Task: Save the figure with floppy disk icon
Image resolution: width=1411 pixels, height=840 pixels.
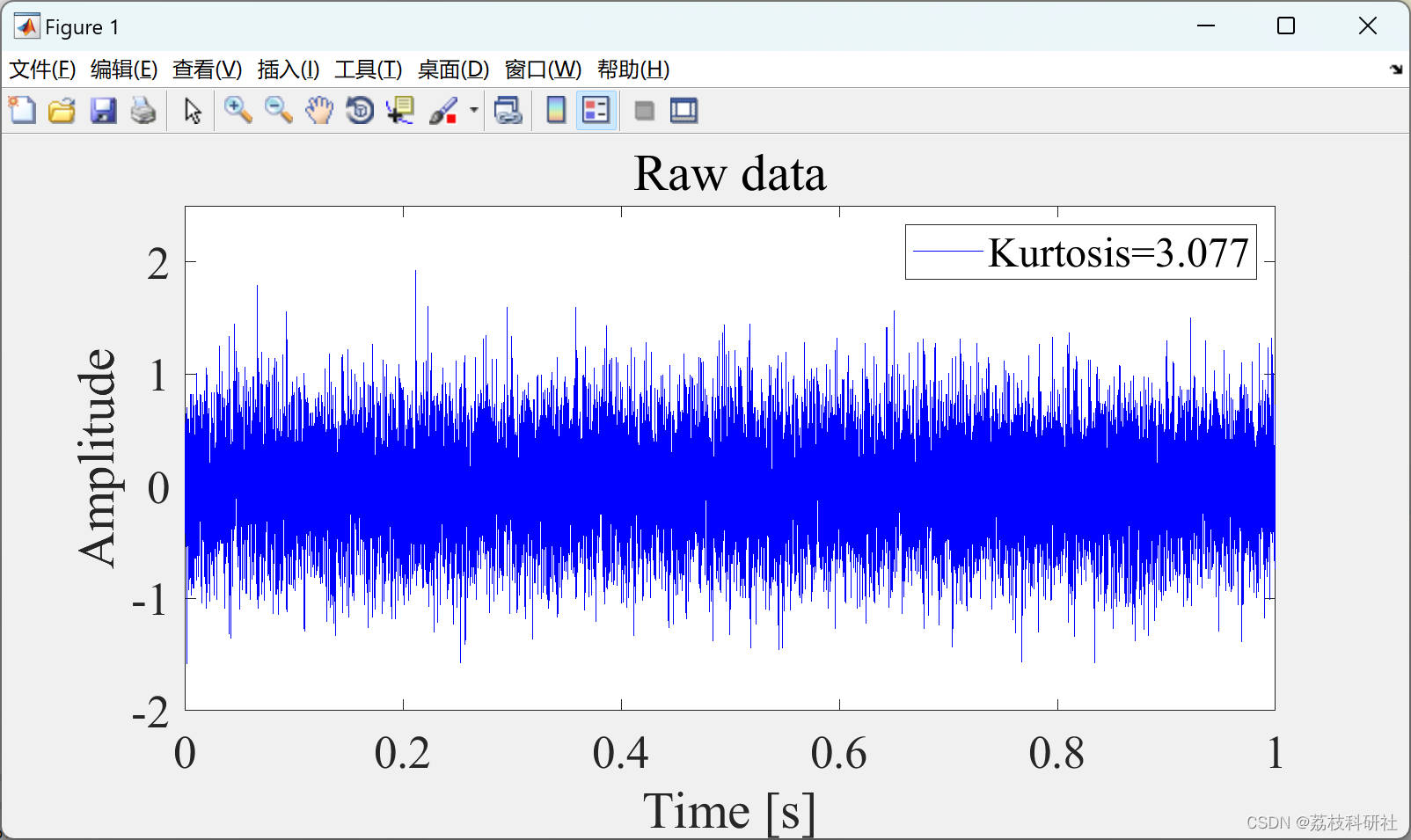Action: point(103,111)
